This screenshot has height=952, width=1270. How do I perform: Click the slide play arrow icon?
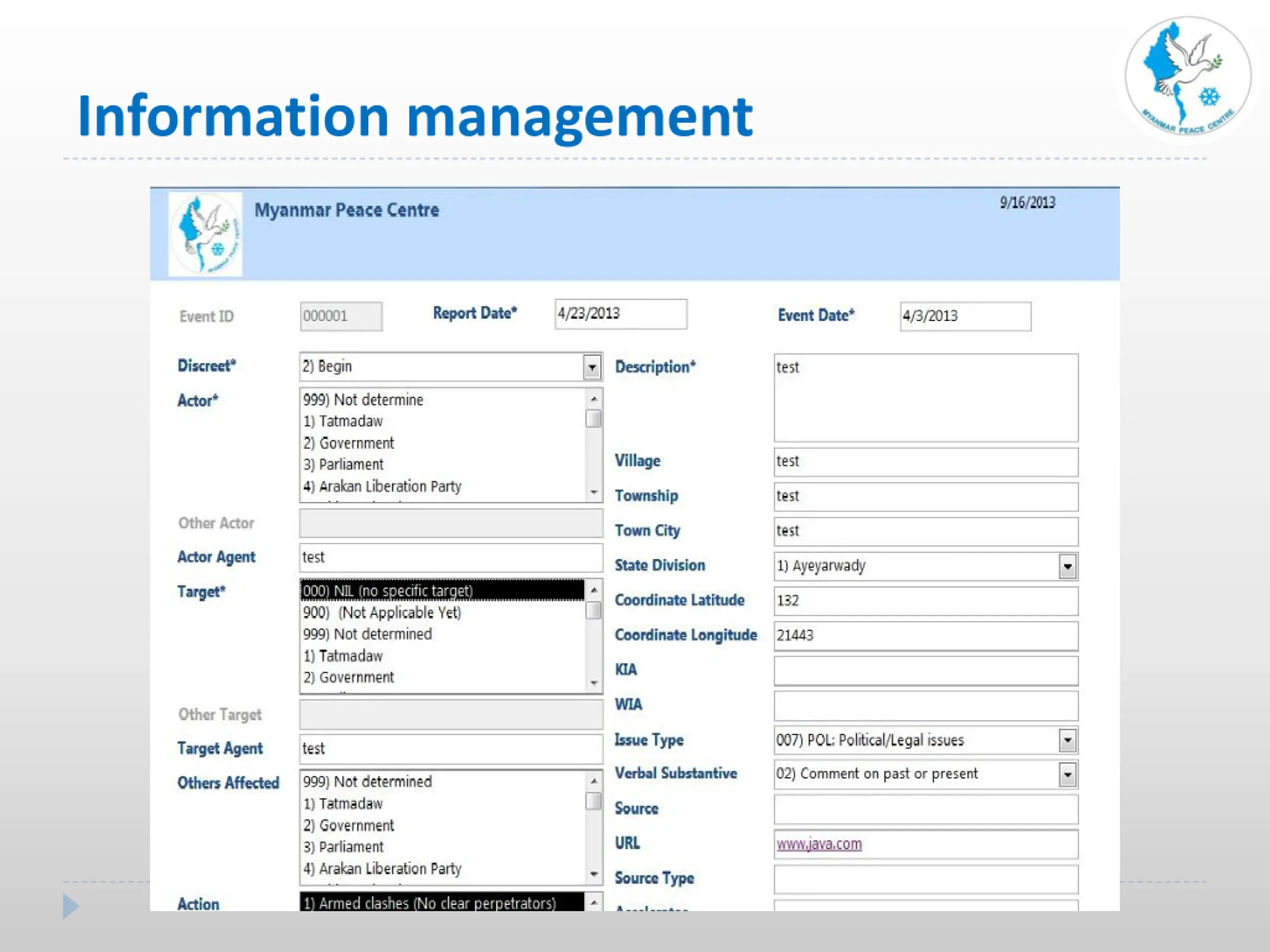point(70,906)
